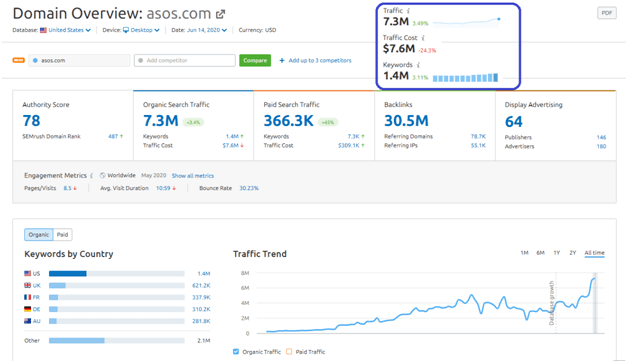Image resolution: width=628 pixels, height=363 pixels.
Task: Click the asos.com domain input field
Action: 79,60
